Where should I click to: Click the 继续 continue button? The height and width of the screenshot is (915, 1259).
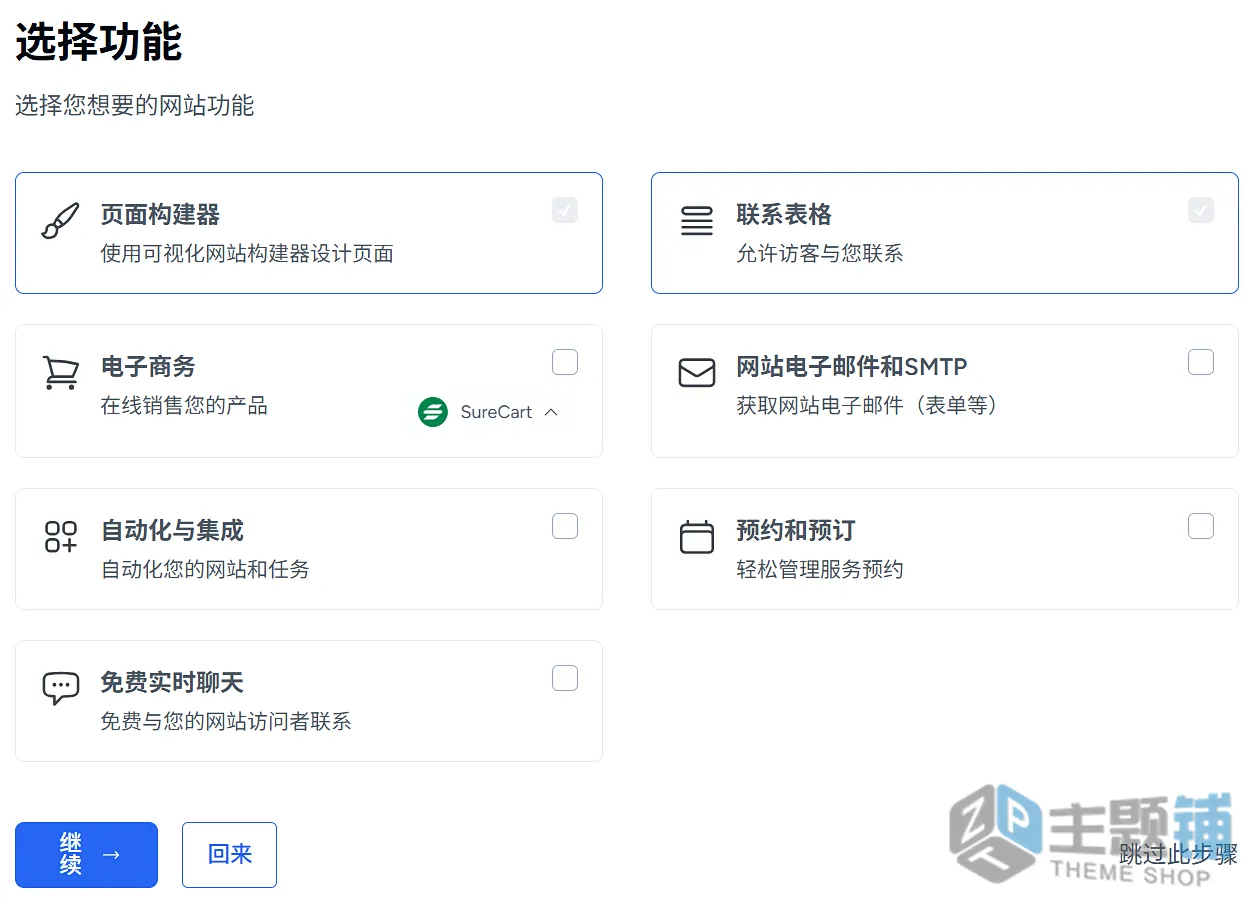point(86,855)
